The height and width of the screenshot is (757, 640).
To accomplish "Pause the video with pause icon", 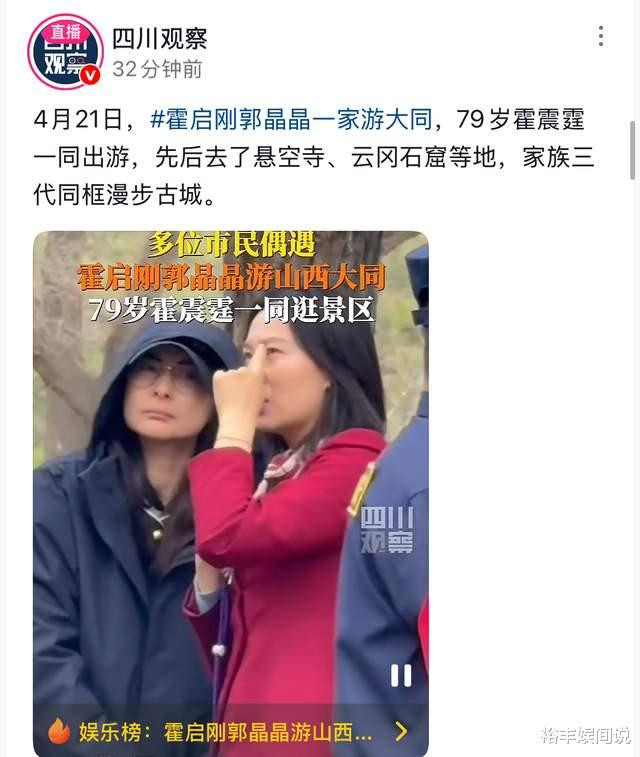I will 401,675.
